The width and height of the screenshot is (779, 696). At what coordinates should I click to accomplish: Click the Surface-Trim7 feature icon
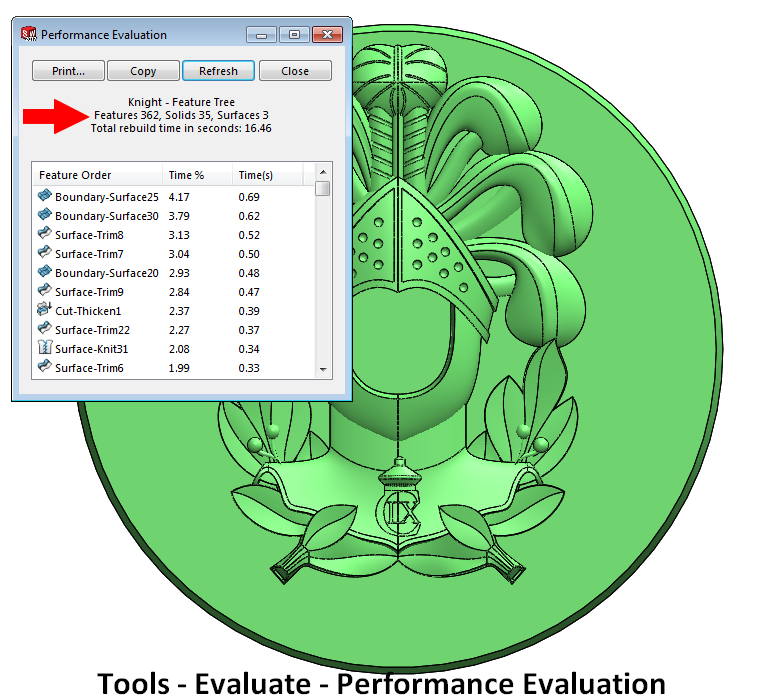45,253
